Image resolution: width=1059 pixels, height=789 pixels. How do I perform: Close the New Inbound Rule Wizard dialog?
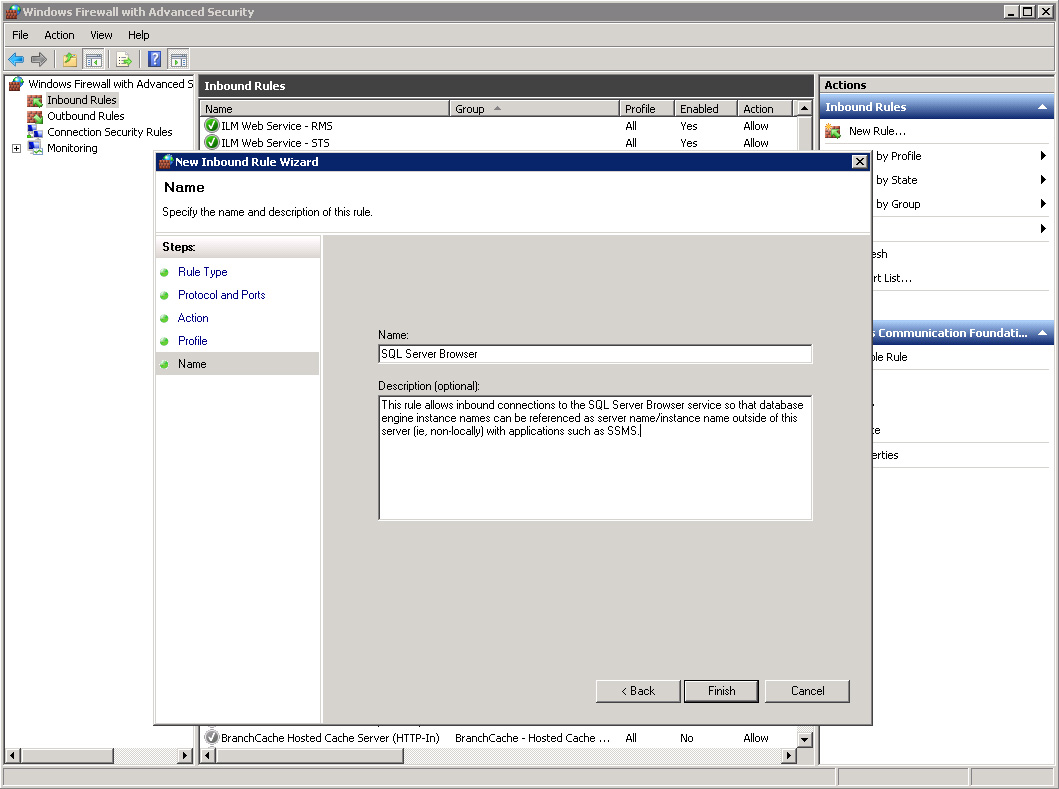[x=859, y=161]
